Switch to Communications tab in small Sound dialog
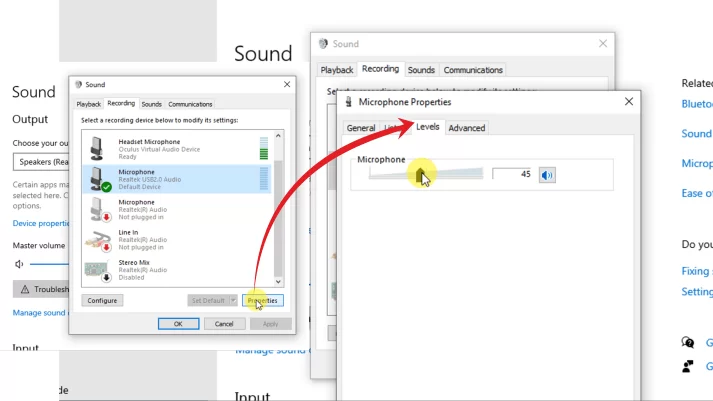Viewport: 713px width, 401px height. (x=190, y=104)
